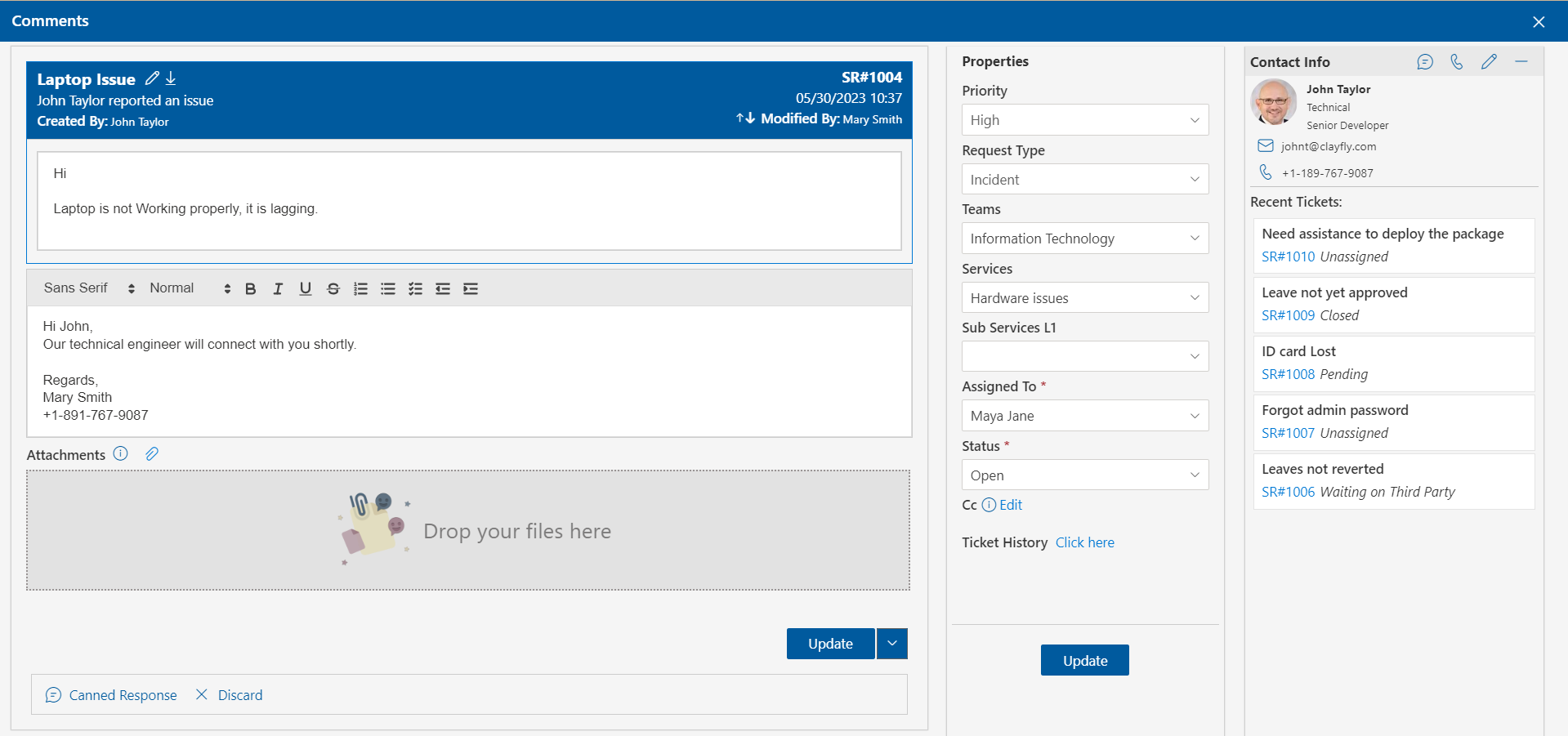The height and width of the screenshot is (736, 1568).
Task: Open Status dropdown showing Open
Action: [1085, 475]
